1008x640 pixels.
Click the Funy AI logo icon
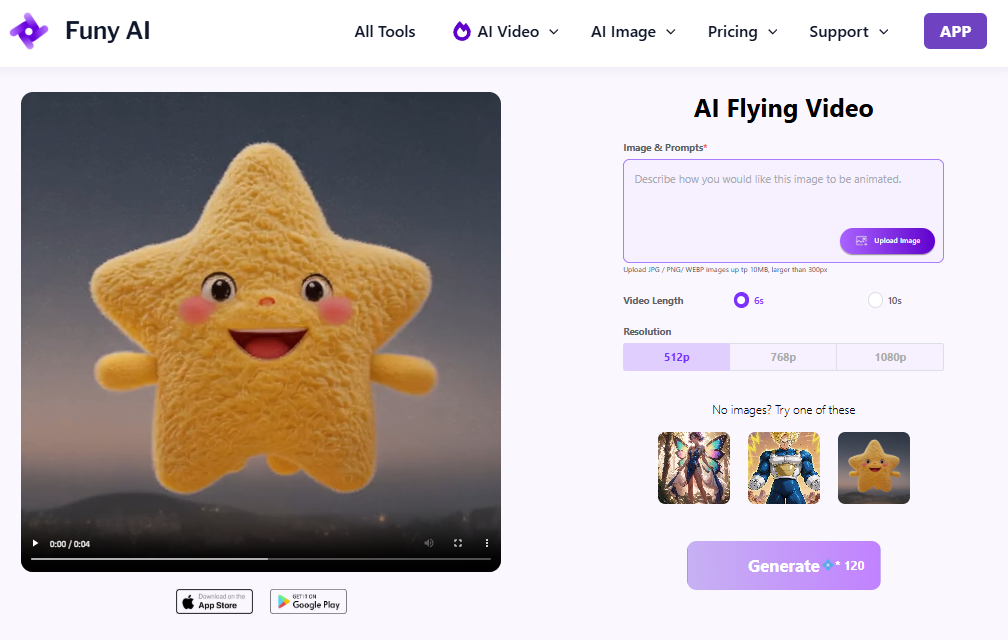click(29, 31)
